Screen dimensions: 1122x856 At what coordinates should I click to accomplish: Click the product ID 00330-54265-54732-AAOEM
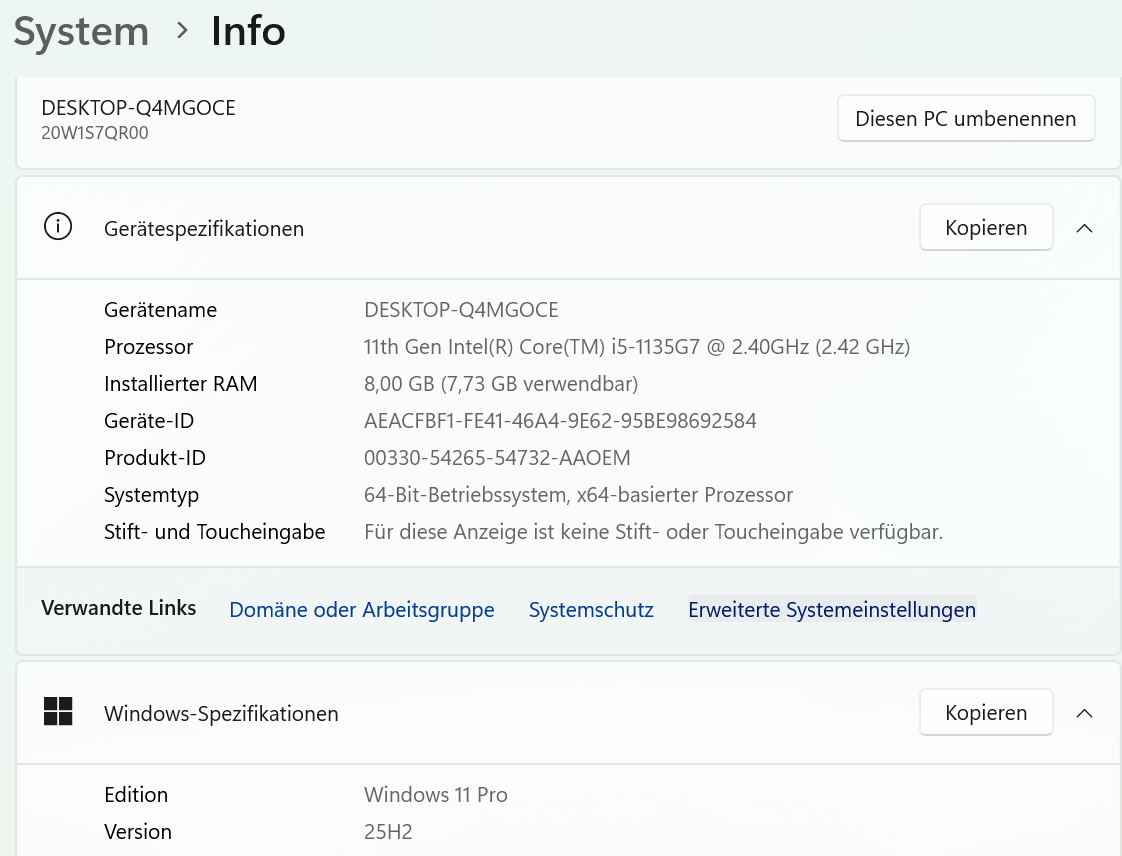pyautogui.click(x=497, y=458)
